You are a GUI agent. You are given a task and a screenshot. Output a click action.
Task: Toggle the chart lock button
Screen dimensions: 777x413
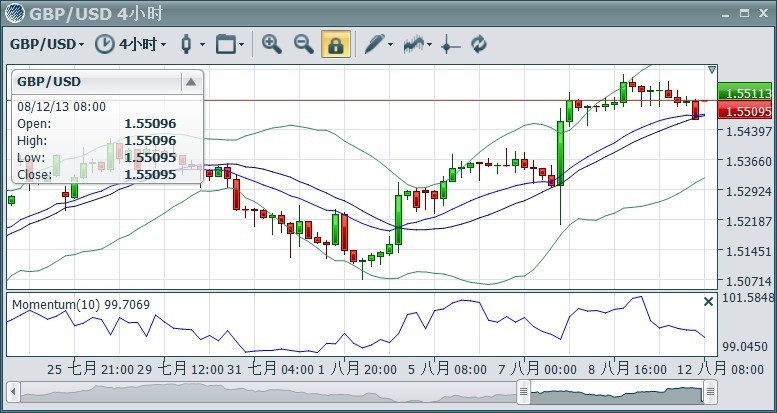(x=336, y=44)
